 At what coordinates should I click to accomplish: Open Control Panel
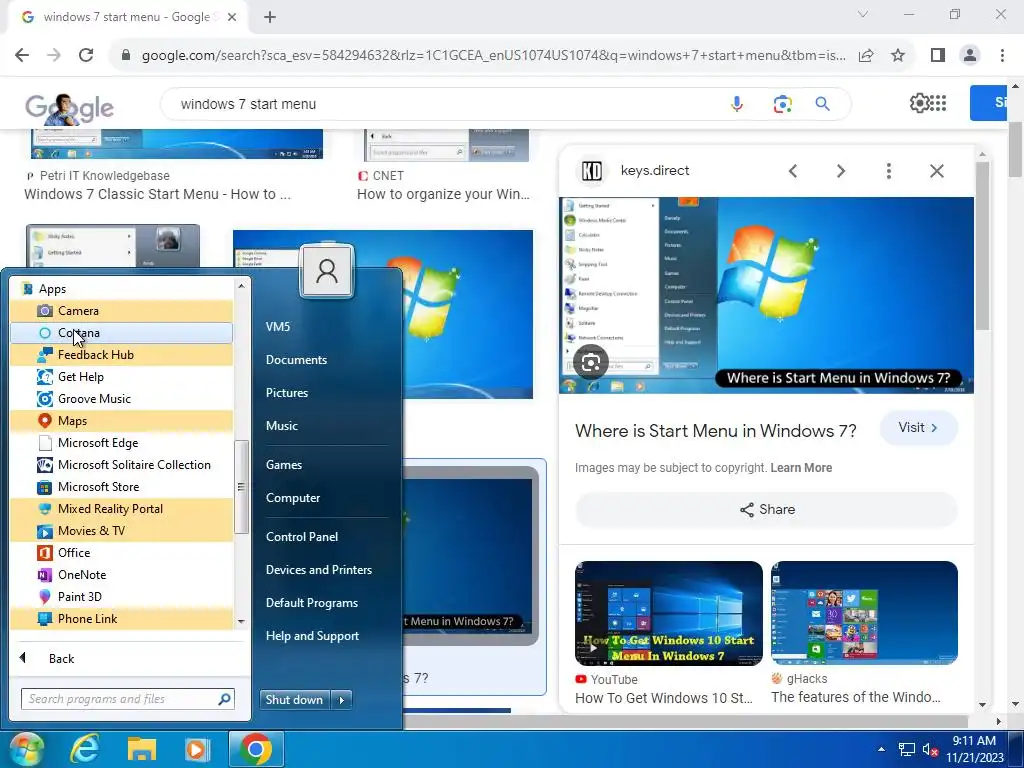point(302,537)
